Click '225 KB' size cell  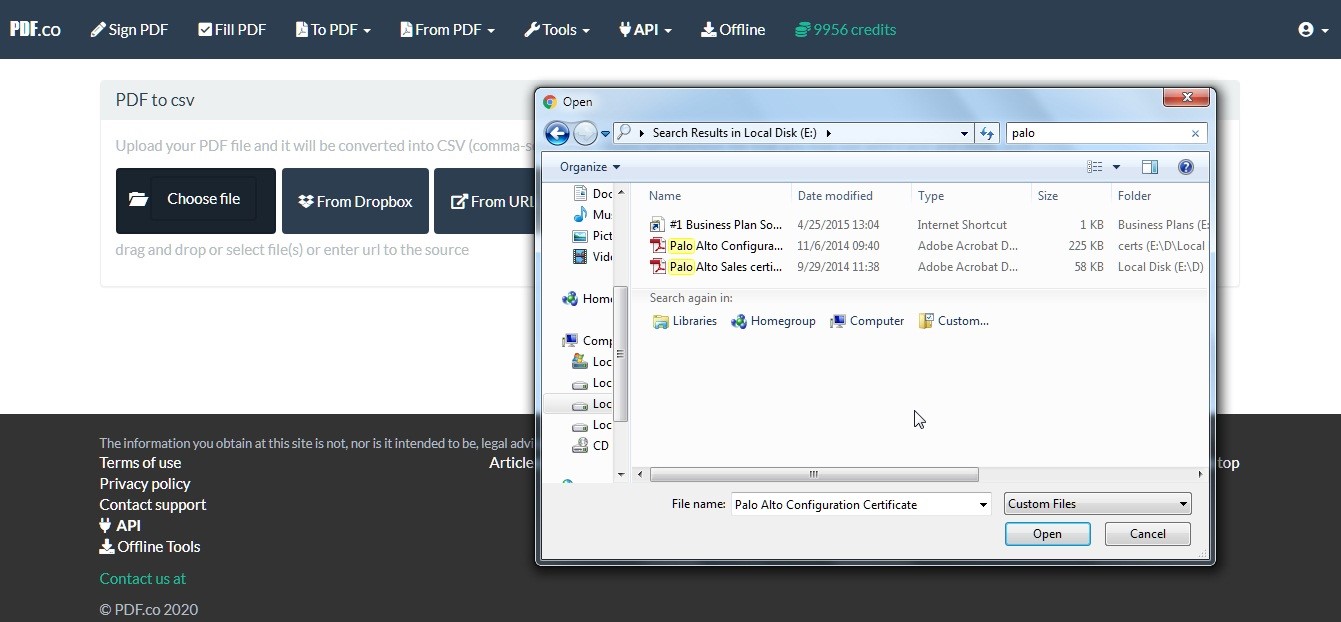point(1086,246)
